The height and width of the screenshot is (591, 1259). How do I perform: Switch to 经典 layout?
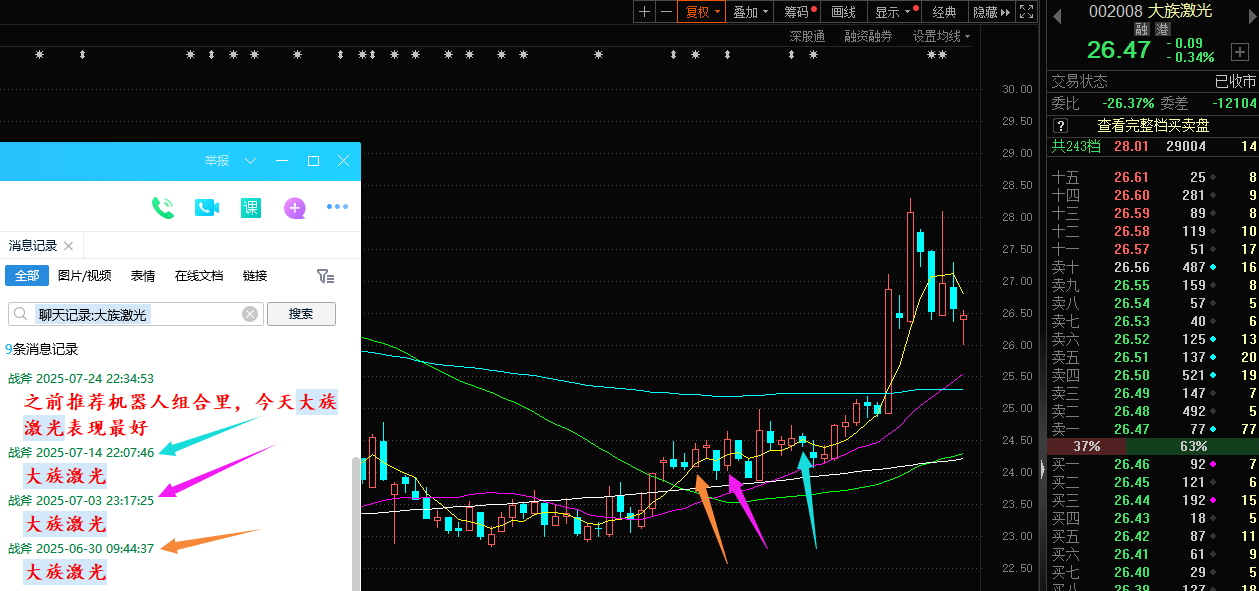point(944,12)
